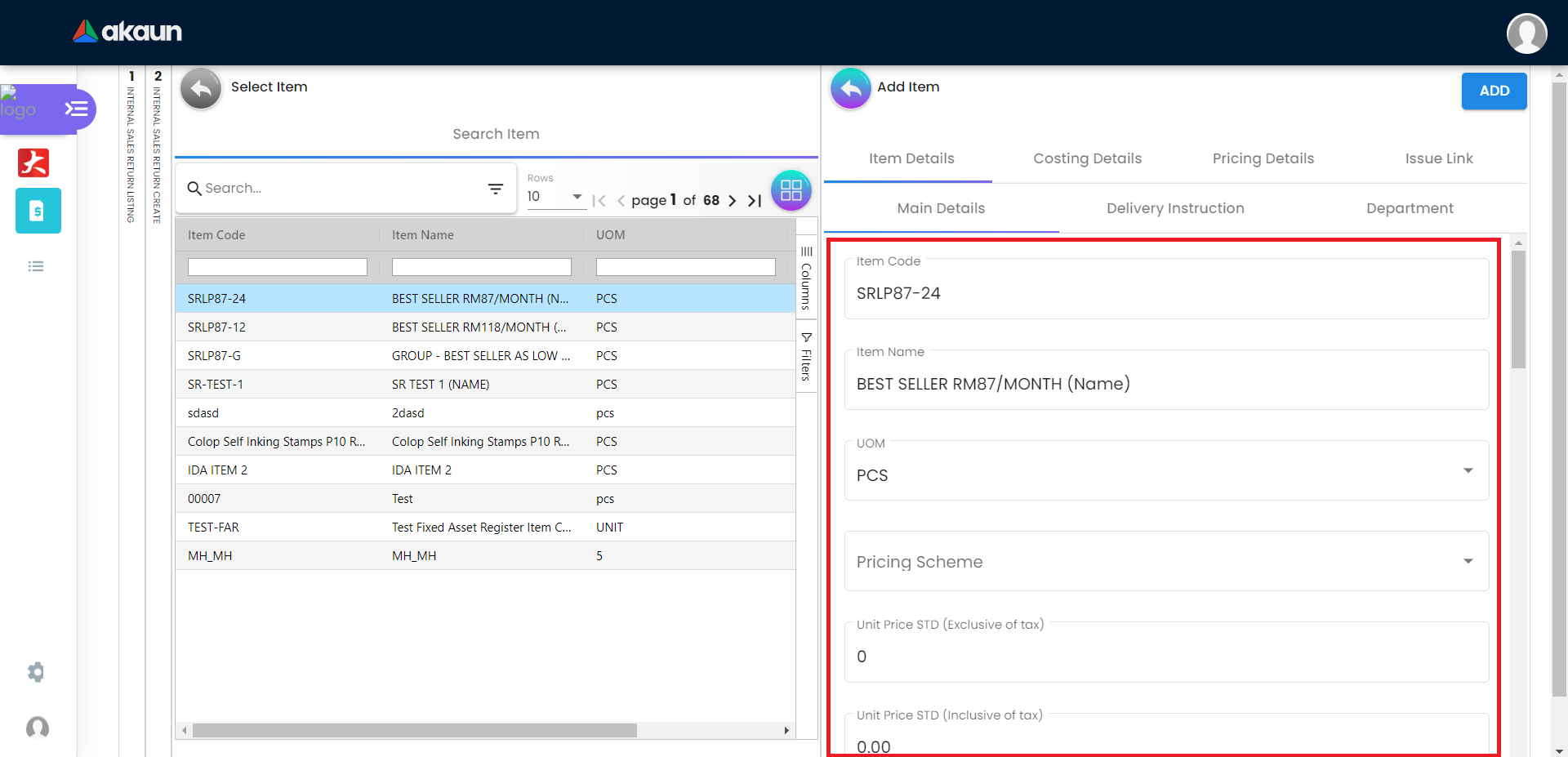Viewport: 1568px width, 757px height.
Task: Open the UOM dropdown
Action: point(1468,471)
